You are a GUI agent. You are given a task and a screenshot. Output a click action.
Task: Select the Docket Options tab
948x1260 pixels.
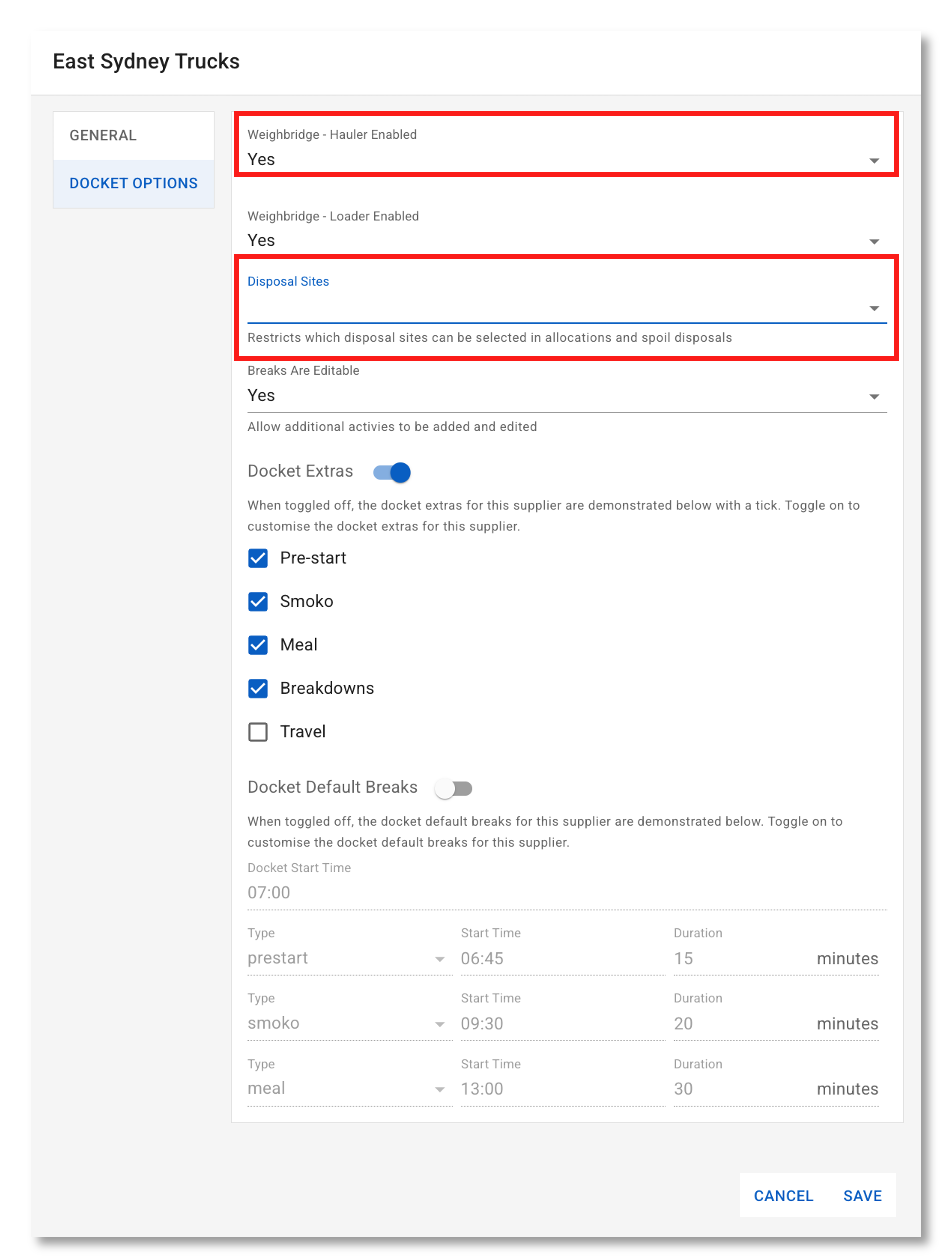[x=133, y=184]
